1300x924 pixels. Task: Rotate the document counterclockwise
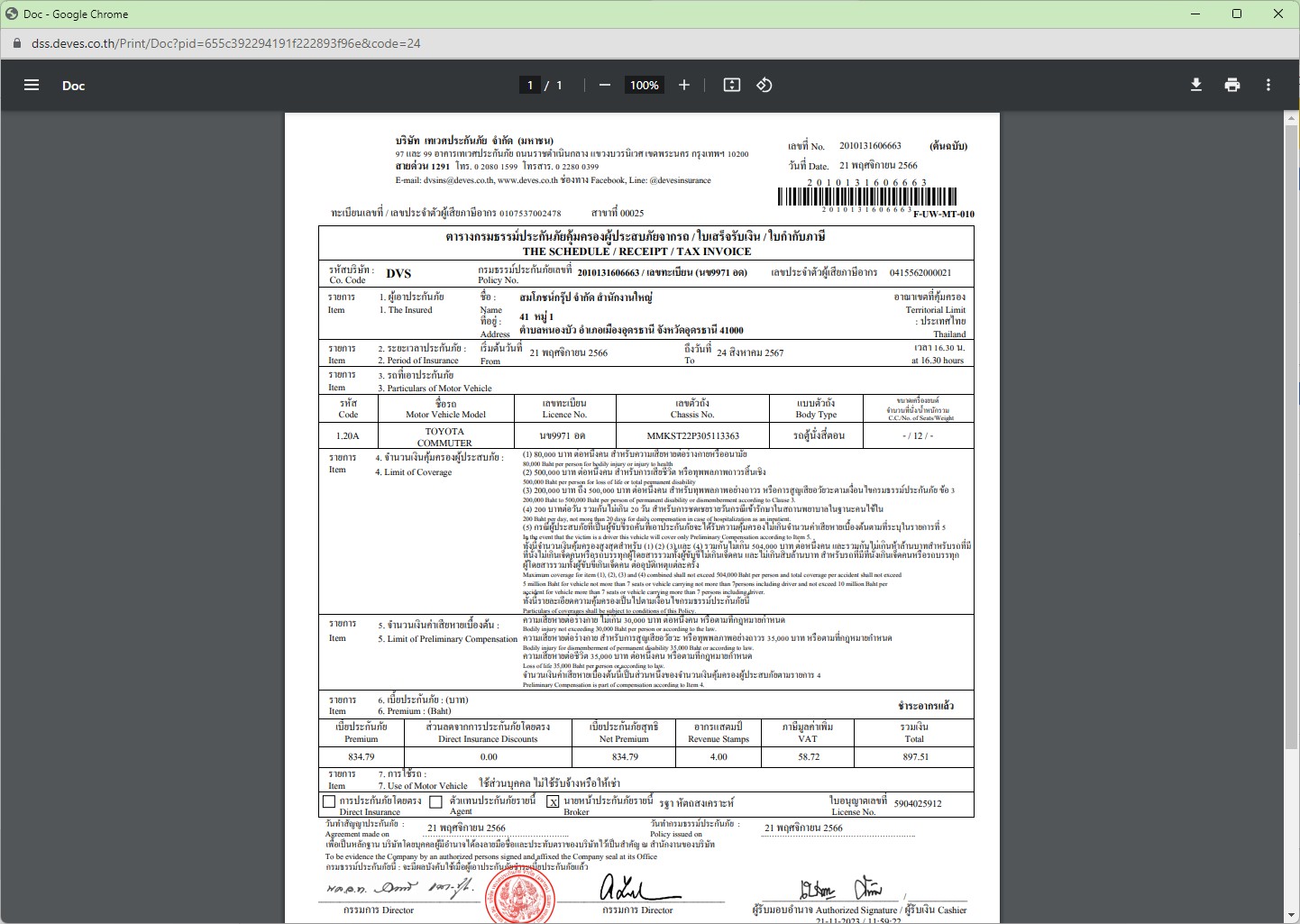(x=764, y=85)
